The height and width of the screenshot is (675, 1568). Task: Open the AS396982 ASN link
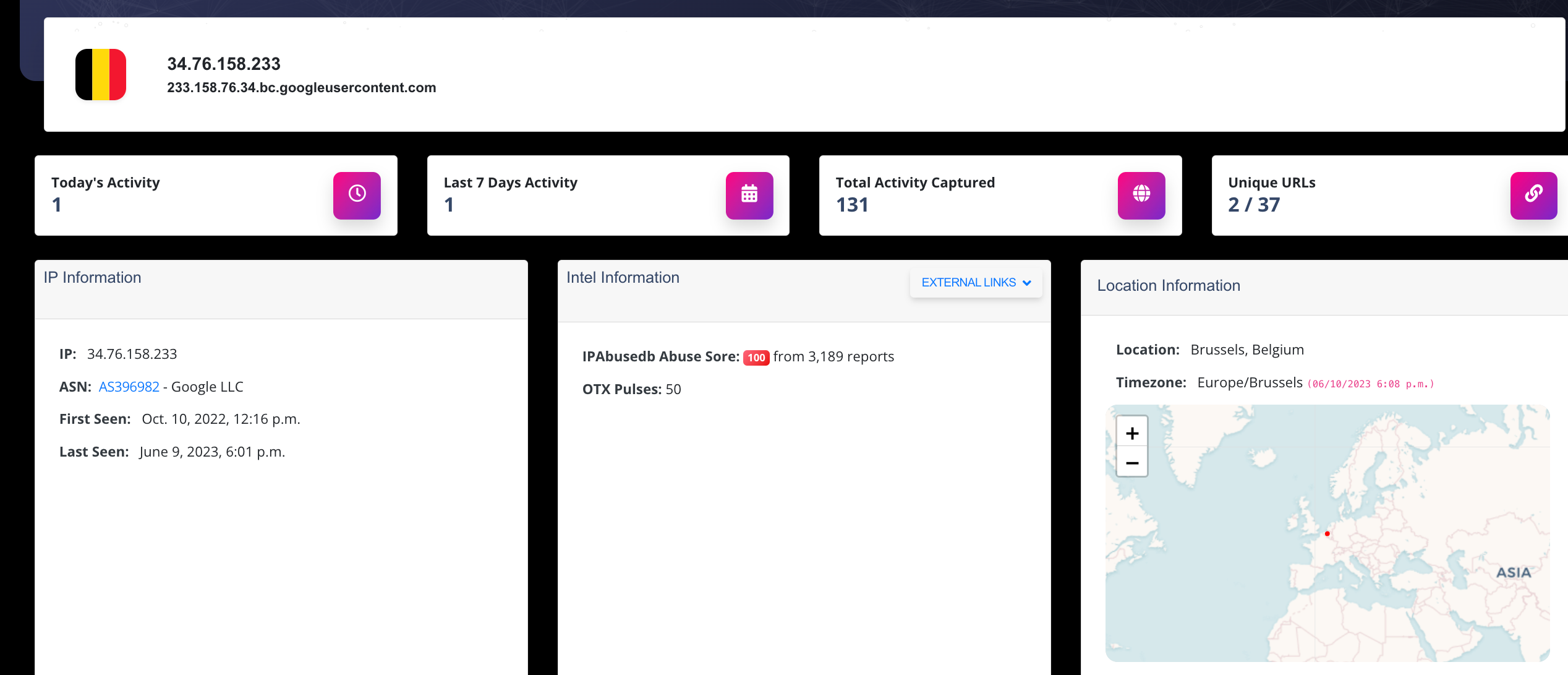click(129, 387)
